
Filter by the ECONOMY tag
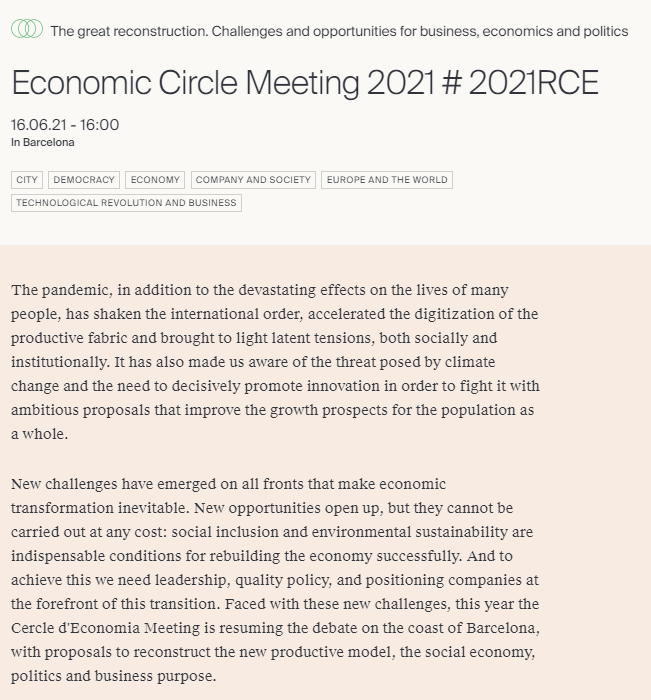point(155,180)
